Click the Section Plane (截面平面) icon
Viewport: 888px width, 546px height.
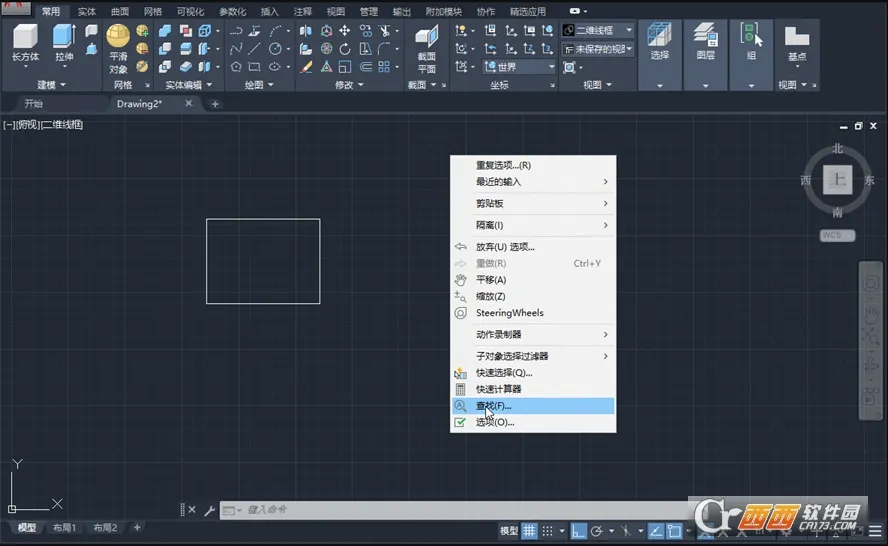[x=426, y=36]
